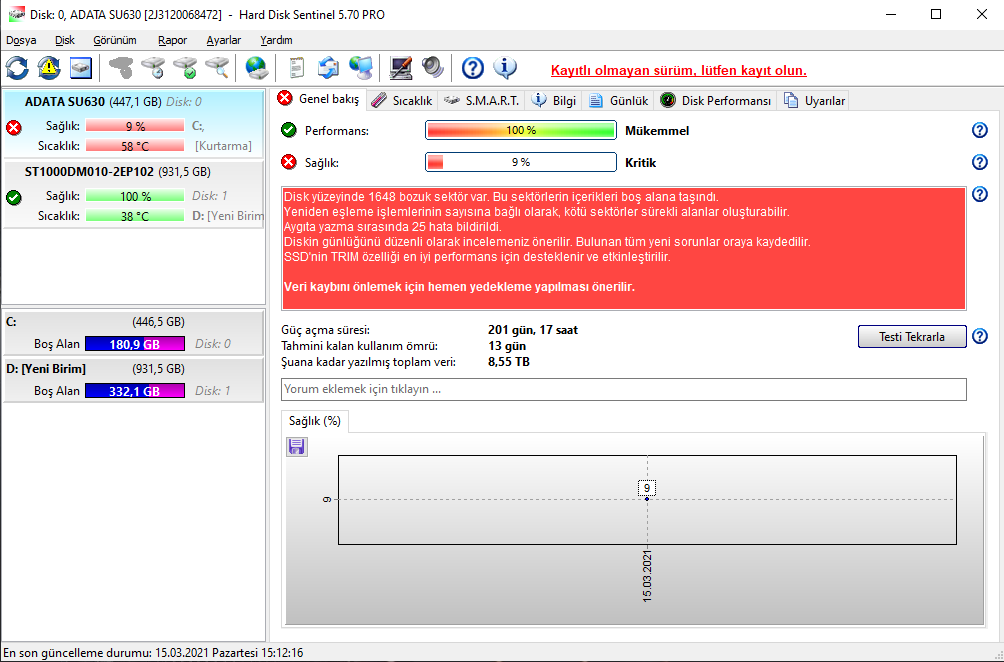1004x662 pixels.
Task: Click the blue-framed disk drive toolbar icon
Action: (x=81, y=68)
